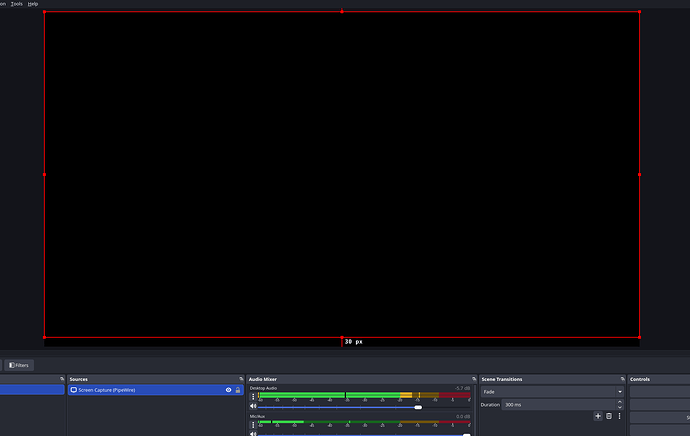This screenshot has height=436, width=690.
Task: Click the Duration 300 ms field
Action: 559,405
